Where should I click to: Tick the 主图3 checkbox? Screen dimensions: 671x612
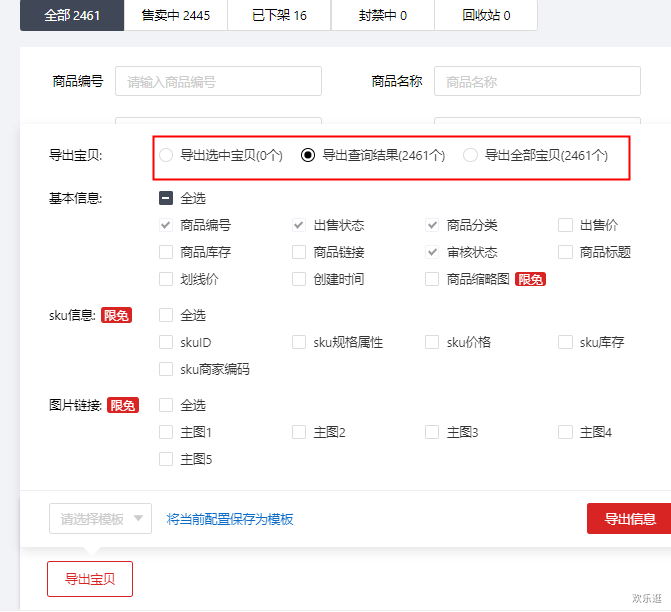pyautogui.click(x=432, y=432)
